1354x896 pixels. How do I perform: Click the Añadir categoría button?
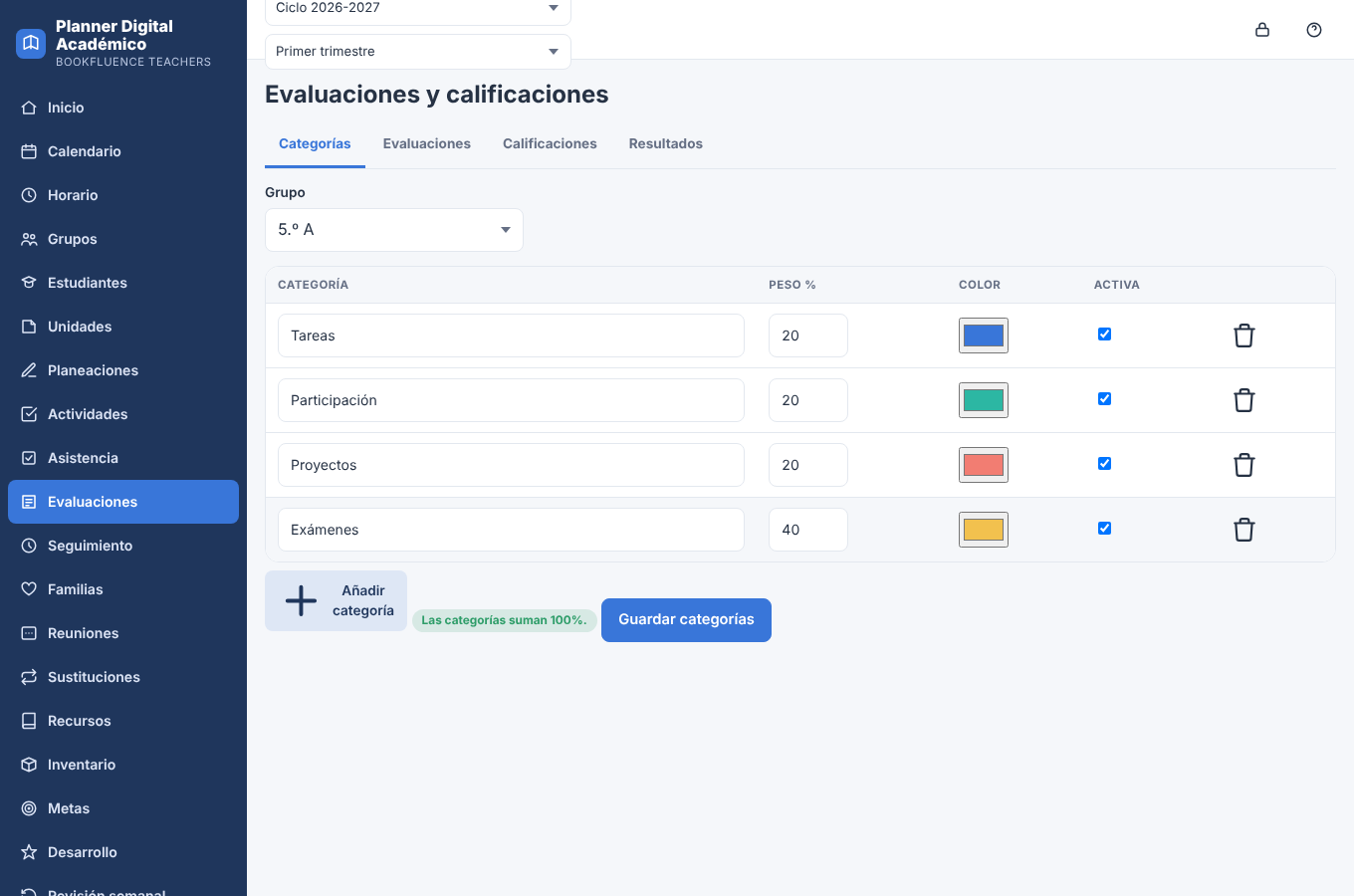[337, 600]
